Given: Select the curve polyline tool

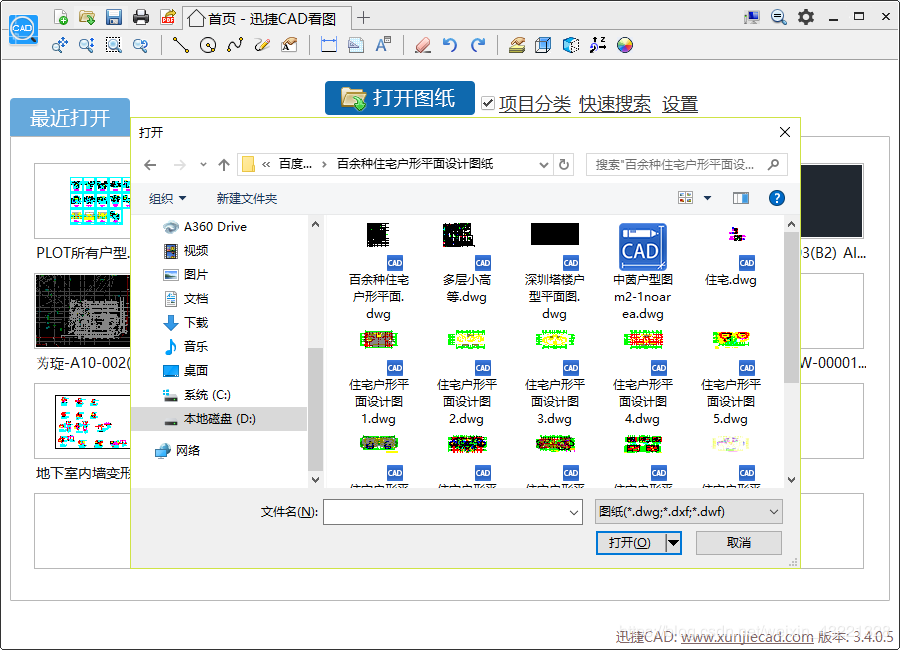Looking at the screenshot, I should tap(235, 45).
